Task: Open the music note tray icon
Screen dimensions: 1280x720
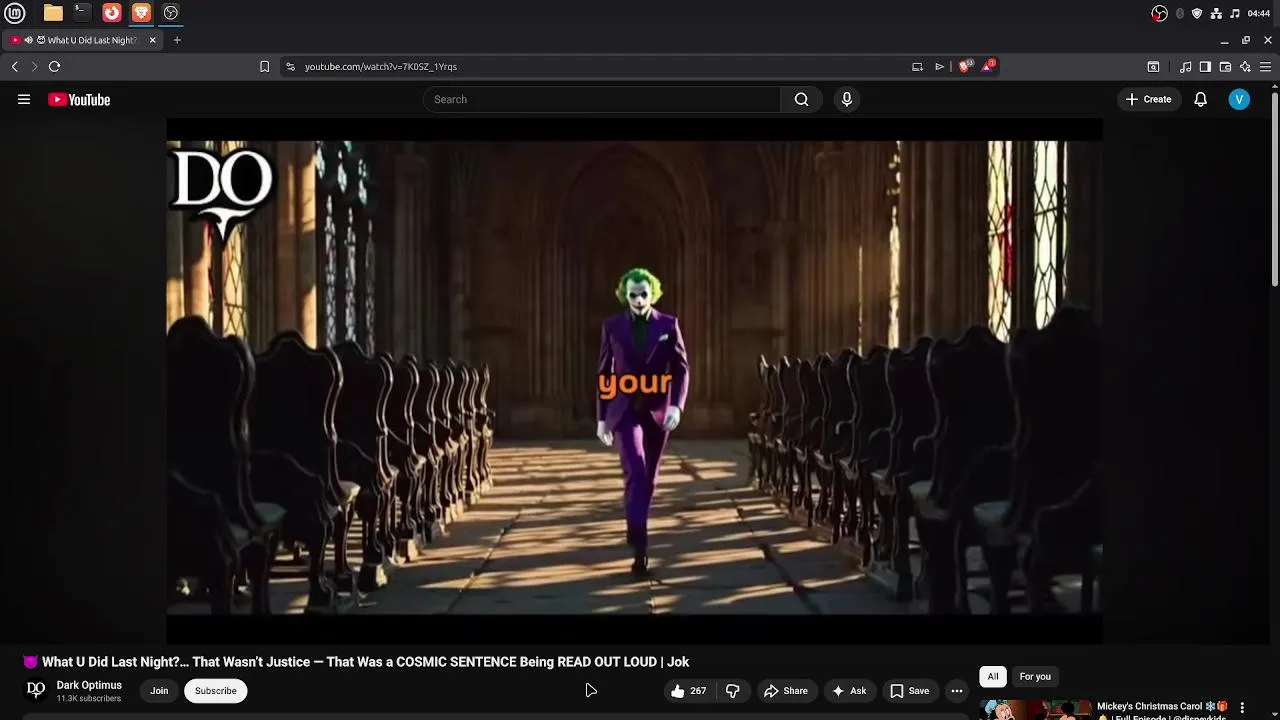Action: tap(1235, 13)
